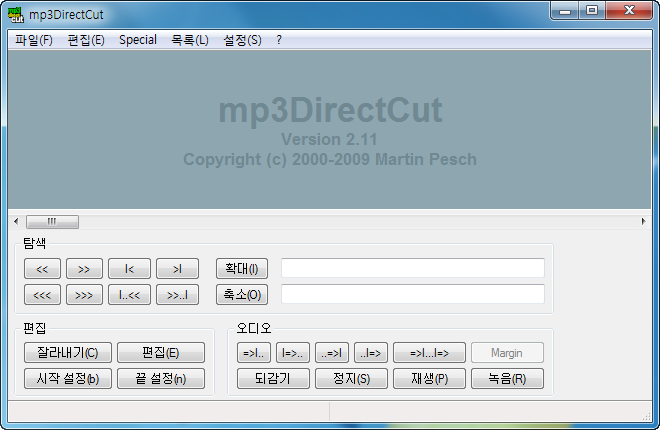Start playback with 재생(P) button
Image resolution: width=660 pixels, height=430 pixels.
click(429, 378)
